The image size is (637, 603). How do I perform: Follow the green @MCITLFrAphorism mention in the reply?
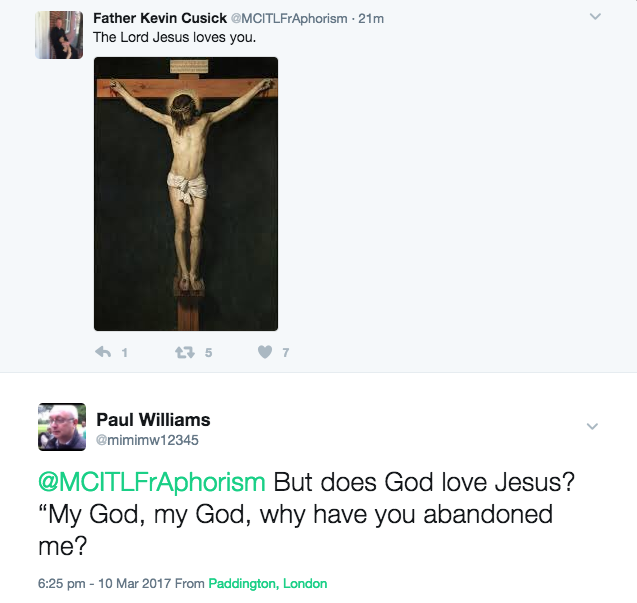point(152,481)
